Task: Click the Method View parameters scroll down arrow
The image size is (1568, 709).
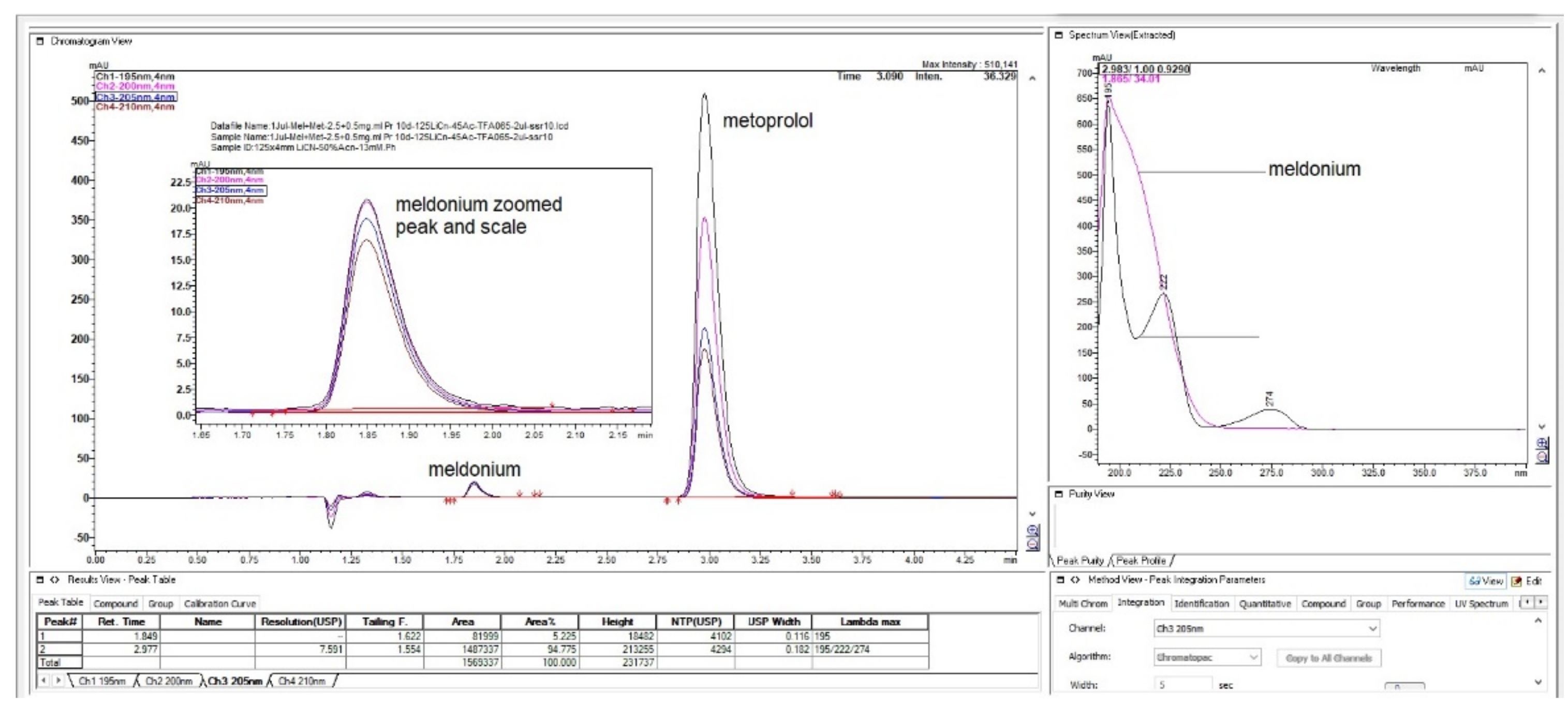Action: click(x=1538, y=682)
